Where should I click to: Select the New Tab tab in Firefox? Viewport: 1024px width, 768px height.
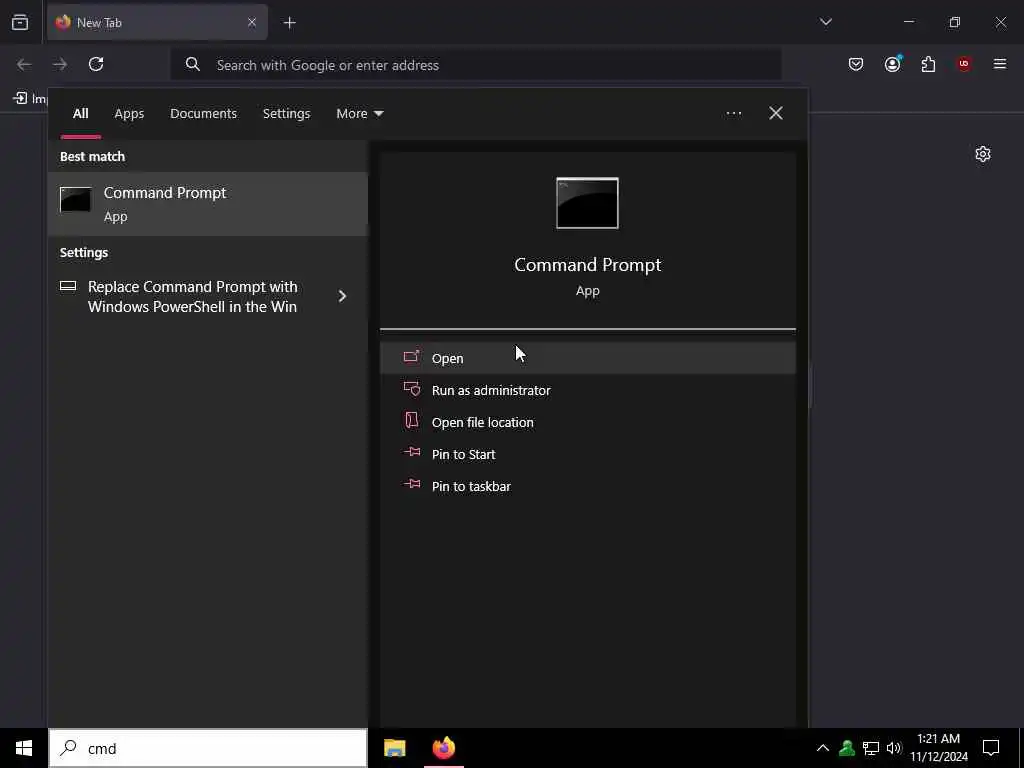157,23
